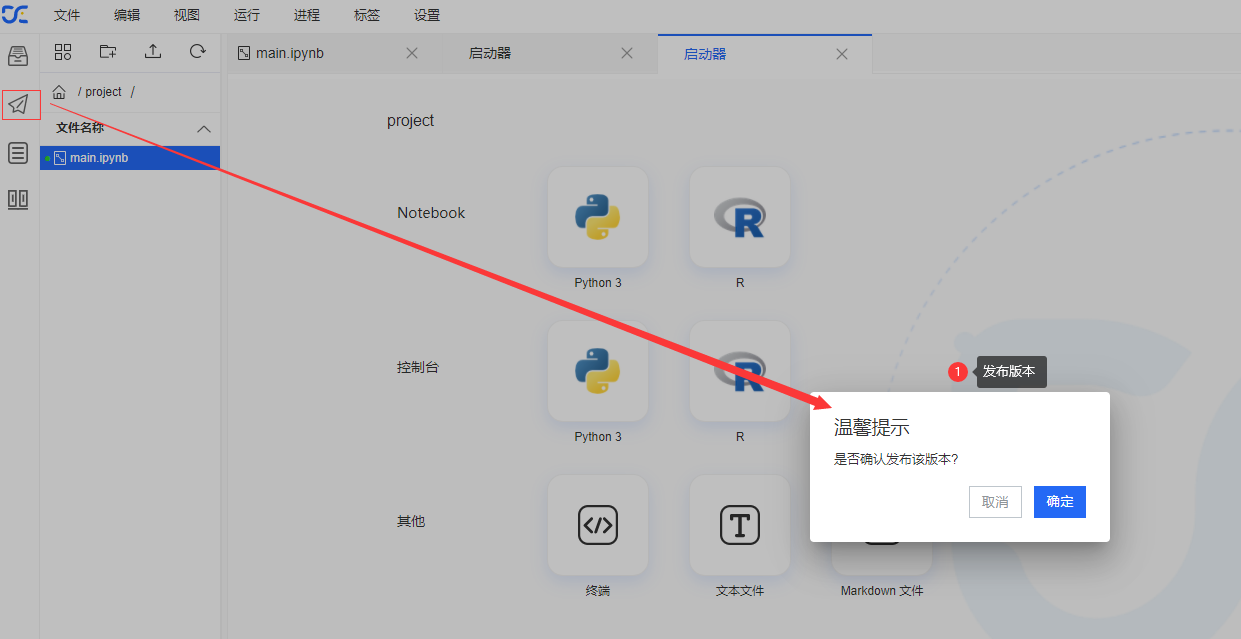Image resolution: width=1241 pixels, height=639 pixels.
Task: Create new folder with folder-plus icon
Action: coord(108,52)
